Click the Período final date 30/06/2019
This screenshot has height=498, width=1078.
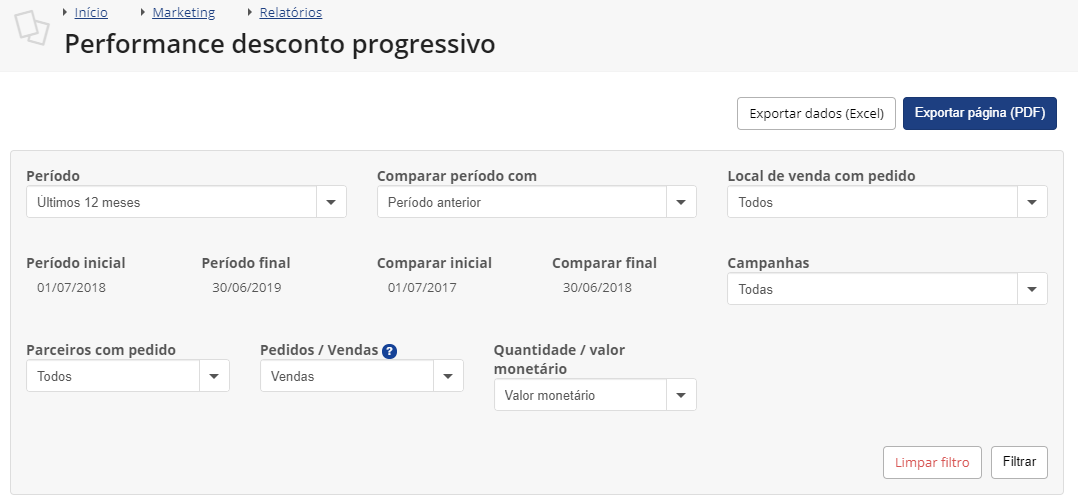pos(247,288)
